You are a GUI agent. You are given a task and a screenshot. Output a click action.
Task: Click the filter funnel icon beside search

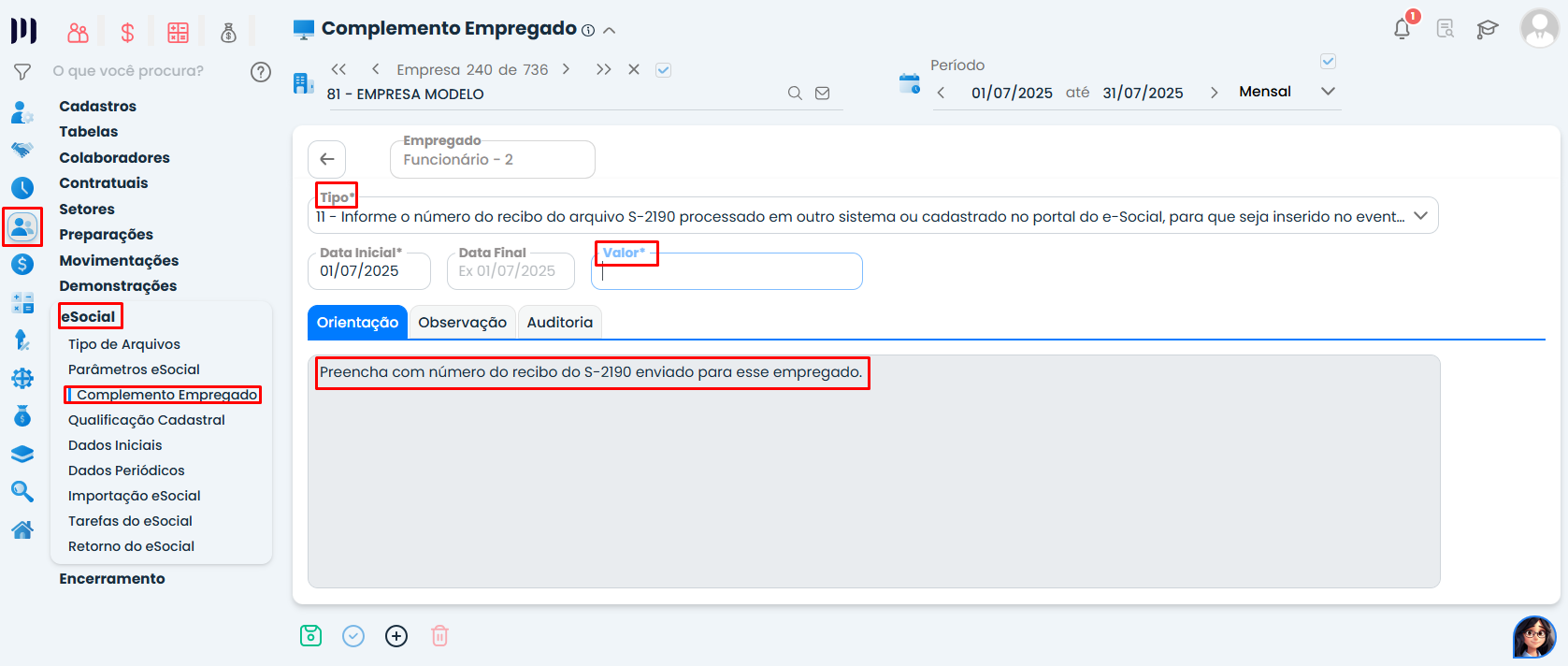coord(22,71)
